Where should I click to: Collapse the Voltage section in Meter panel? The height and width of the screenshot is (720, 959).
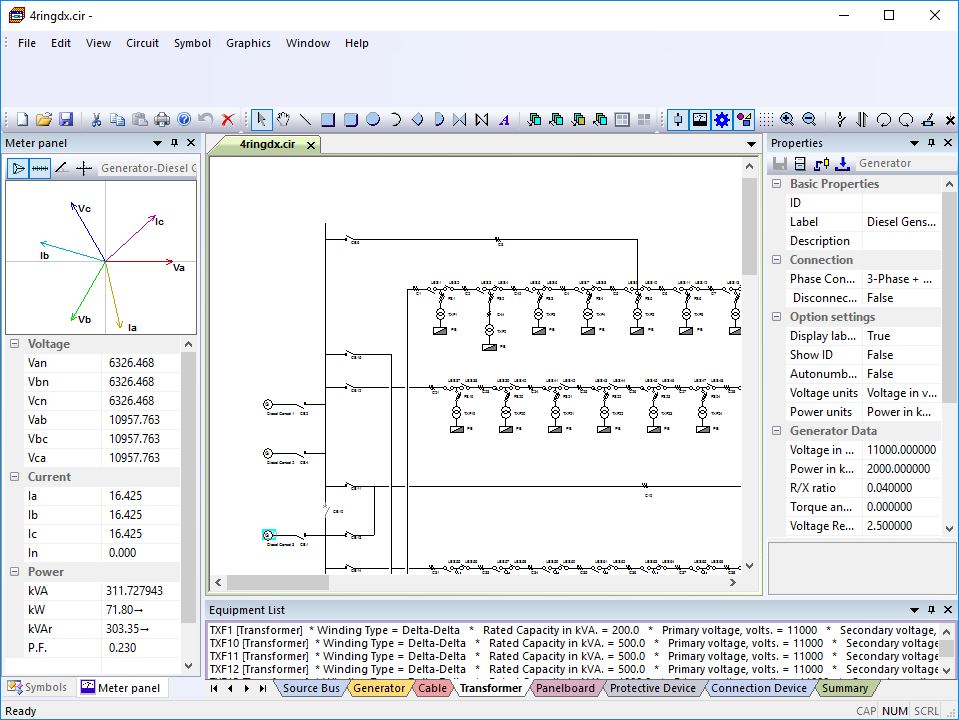click(x=14, y=343)
